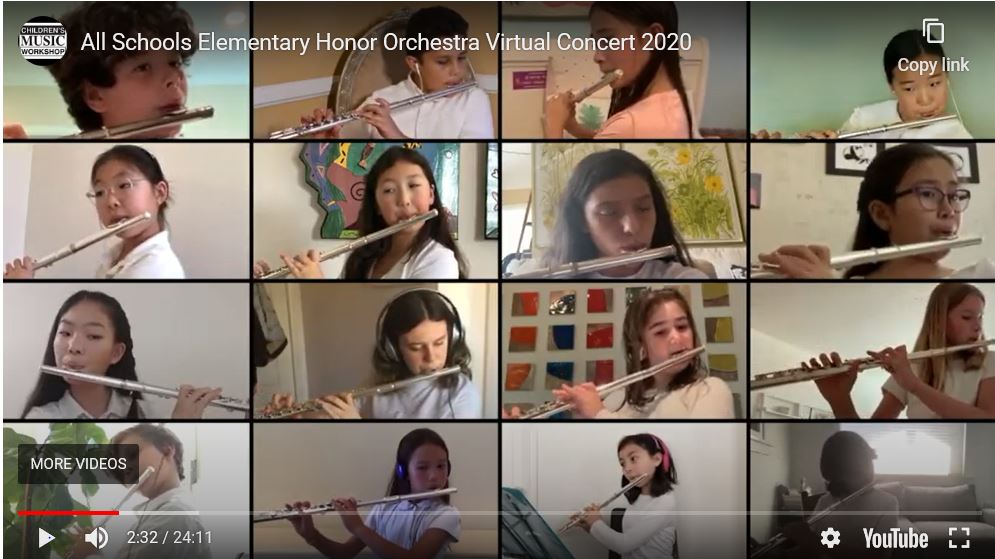Play the video

46,538
